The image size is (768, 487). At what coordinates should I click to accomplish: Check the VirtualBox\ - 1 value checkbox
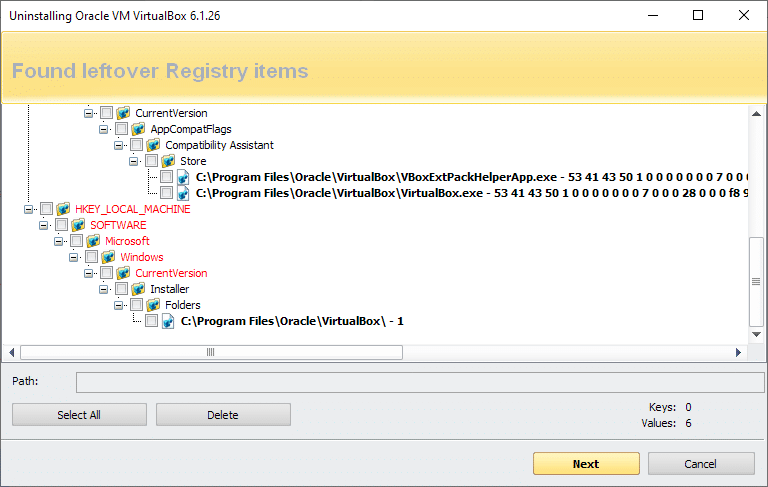(x=151, y=321)
